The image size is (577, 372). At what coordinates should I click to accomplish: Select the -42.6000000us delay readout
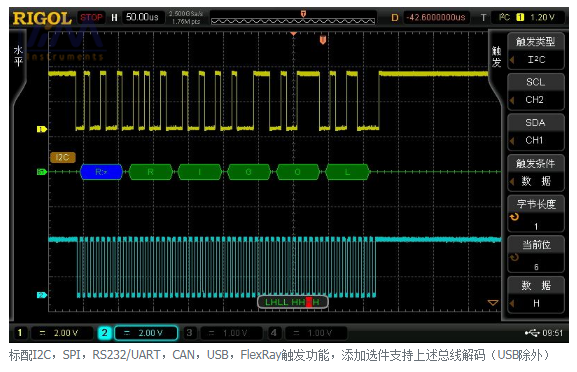[x=436, y=17]
